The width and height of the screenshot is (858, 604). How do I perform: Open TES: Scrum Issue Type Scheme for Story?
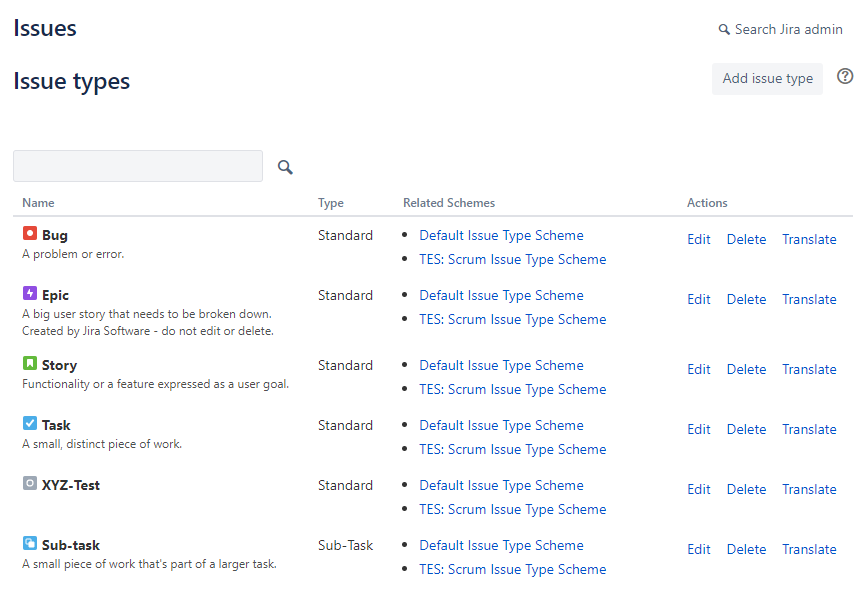coord(513,390)
